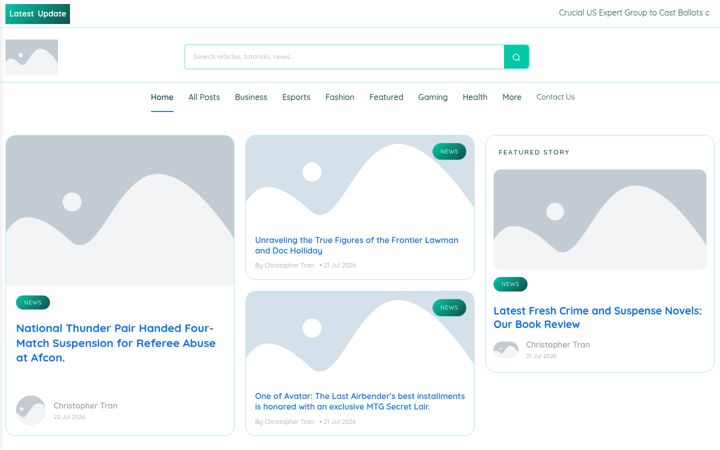Click the Latest Update badge
This screenshot has width=720, height=450.
click(x=38, y=14)
